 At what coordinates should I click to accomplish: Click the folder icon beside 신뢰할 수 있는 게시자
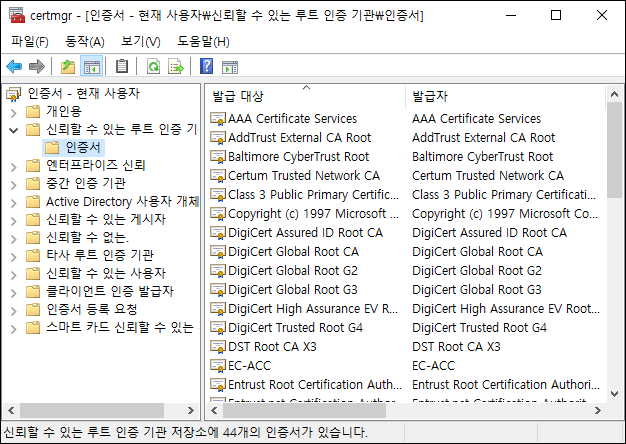click(x=33, y=219)
